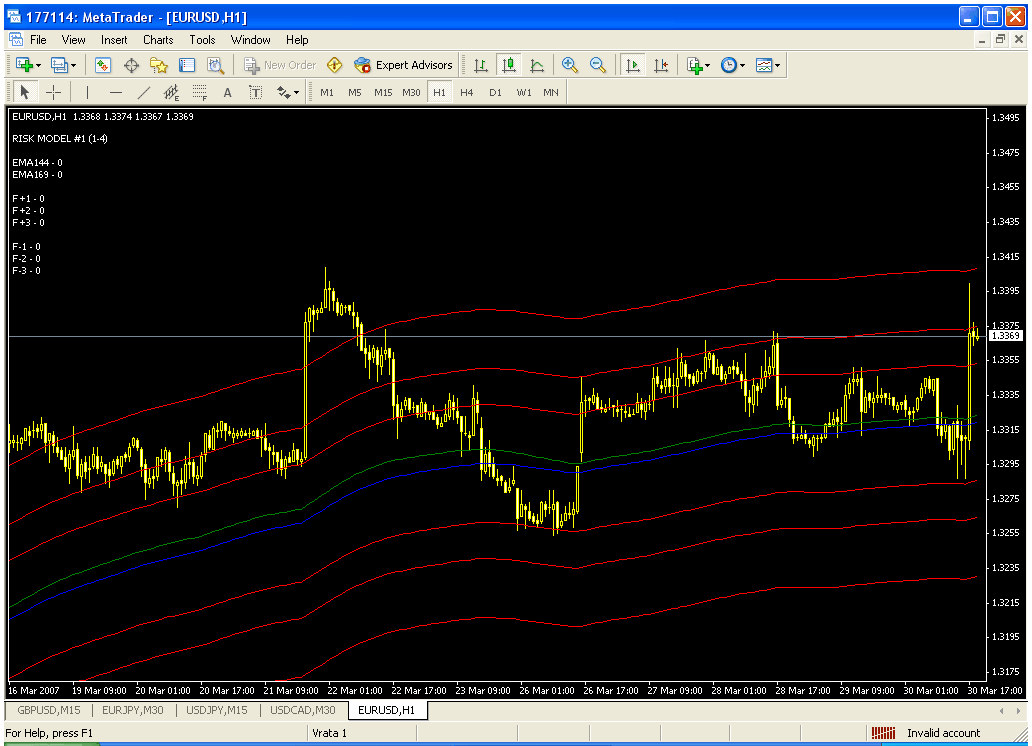Draw a trendline with the diagonal line tool
1032x746 pixels.
point(143,92)
